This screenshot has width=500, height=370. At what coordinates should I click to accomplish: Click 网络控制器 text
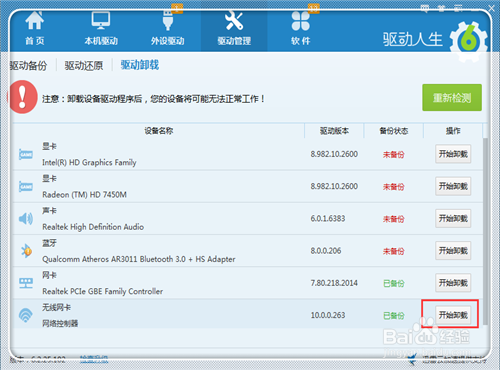pyautogui.click(x=60, y=323)
